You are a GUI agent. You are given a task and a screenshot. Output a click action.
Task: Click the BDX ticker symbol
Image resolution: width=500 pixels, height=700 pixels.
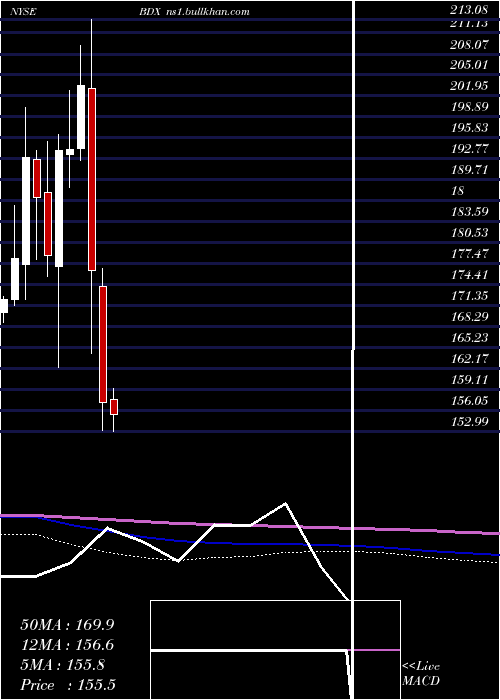point(150,12)
